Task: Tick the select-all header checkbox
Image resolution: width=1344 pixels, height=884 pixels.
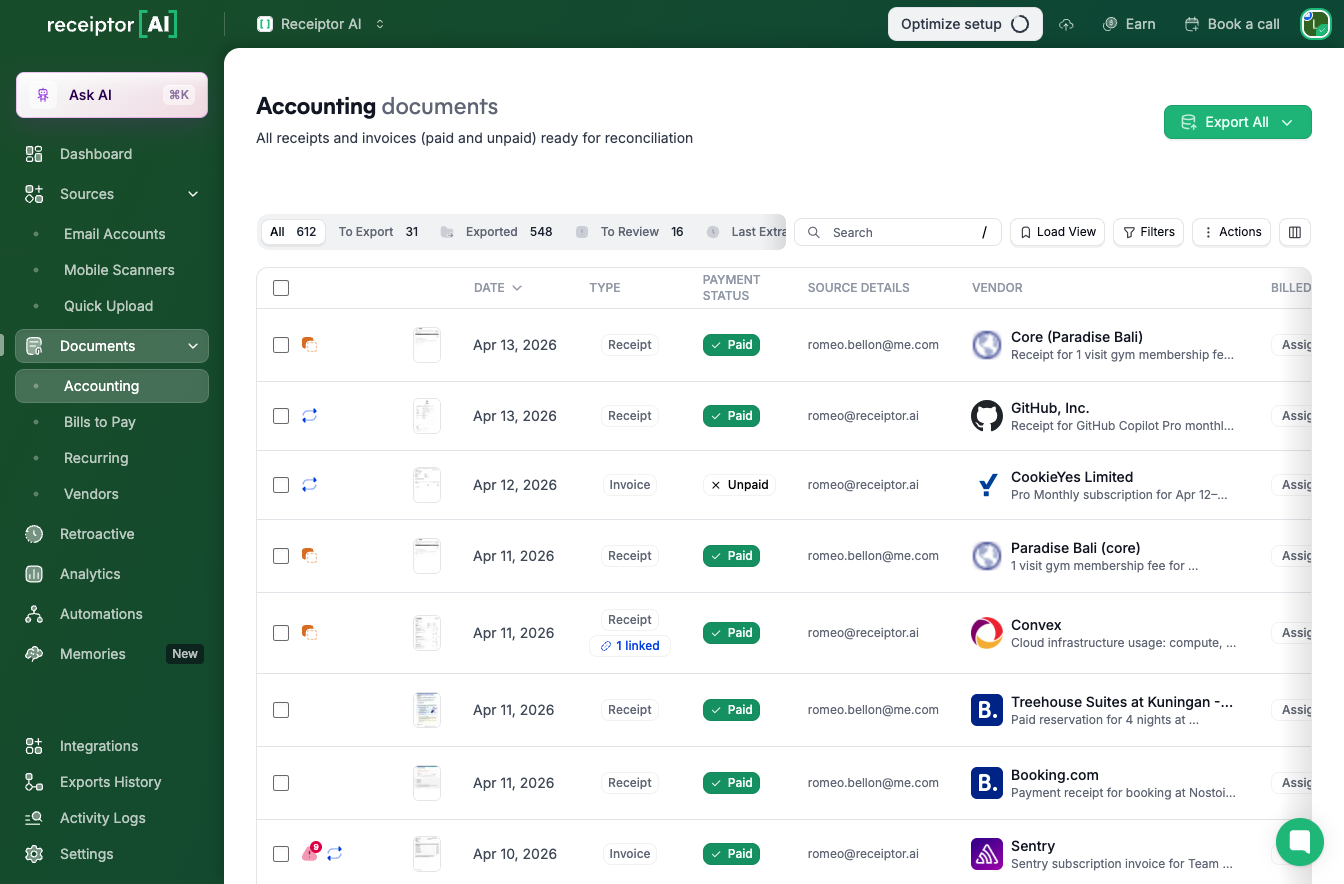Action: (x=281, y=288)
